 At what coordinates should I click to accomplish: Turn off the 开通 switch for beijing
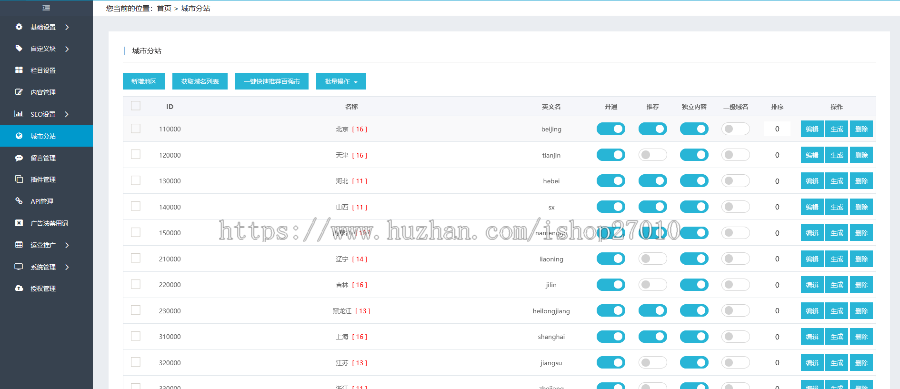tap(611, 129)
